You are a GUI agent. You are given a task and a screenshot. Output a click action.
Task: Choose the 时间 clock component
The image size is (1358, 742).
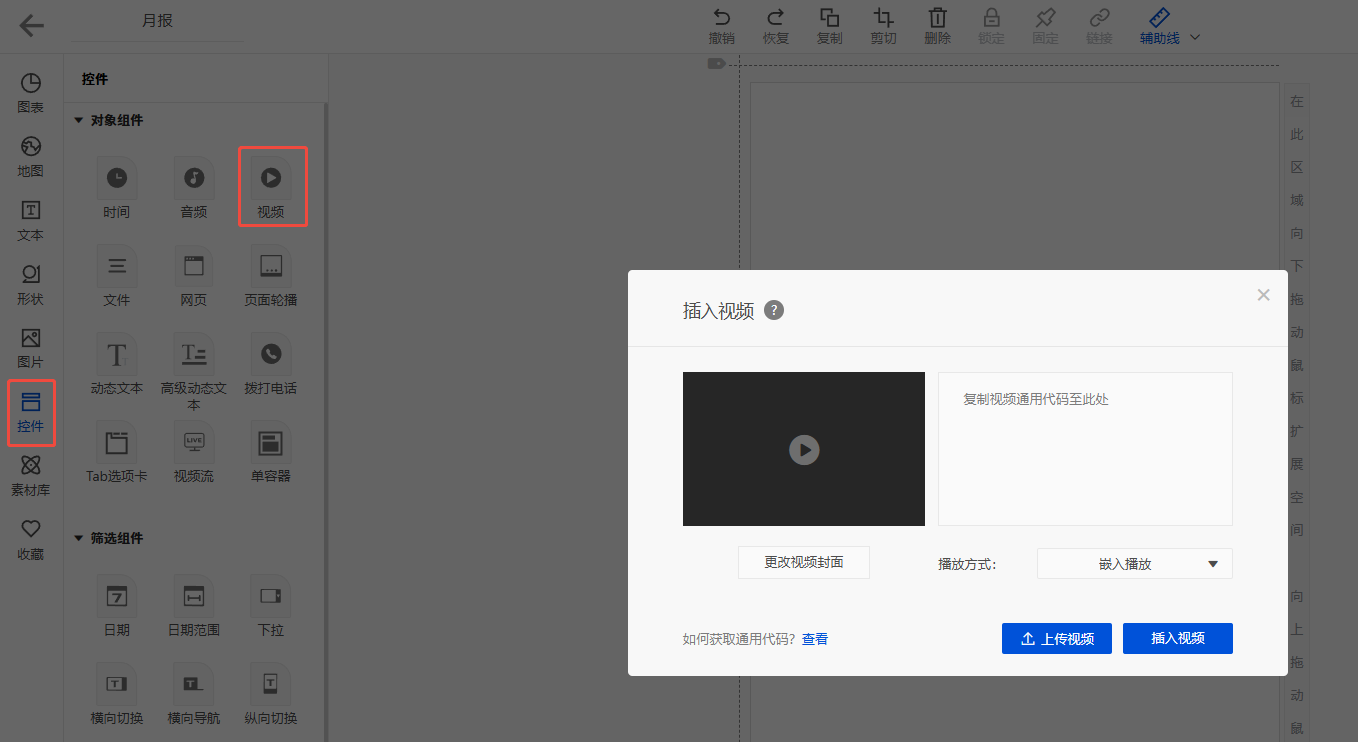[x=116, y=178]
